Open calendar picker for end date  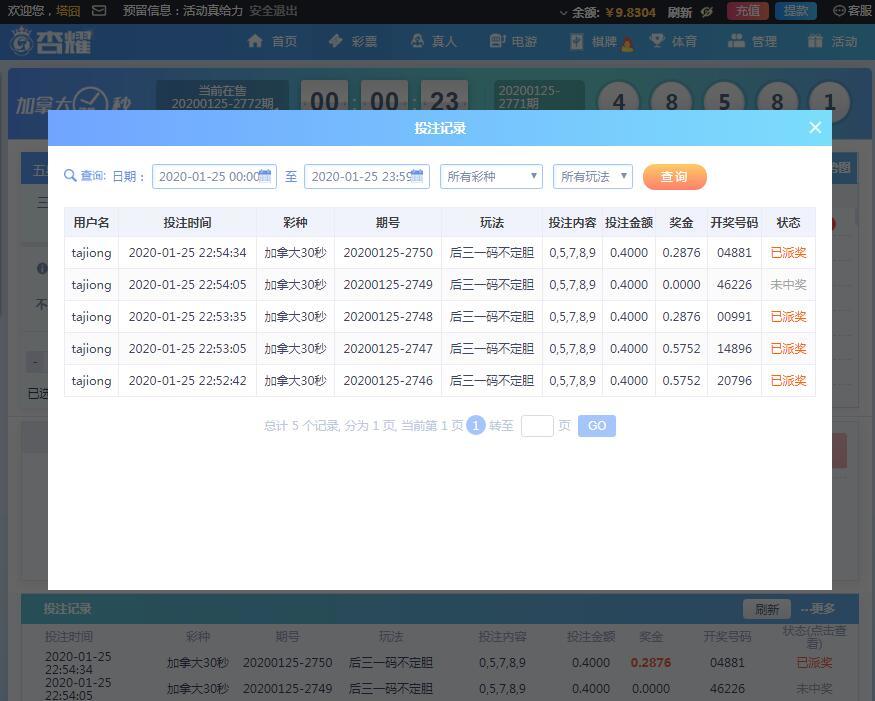(x=418, y=176)
